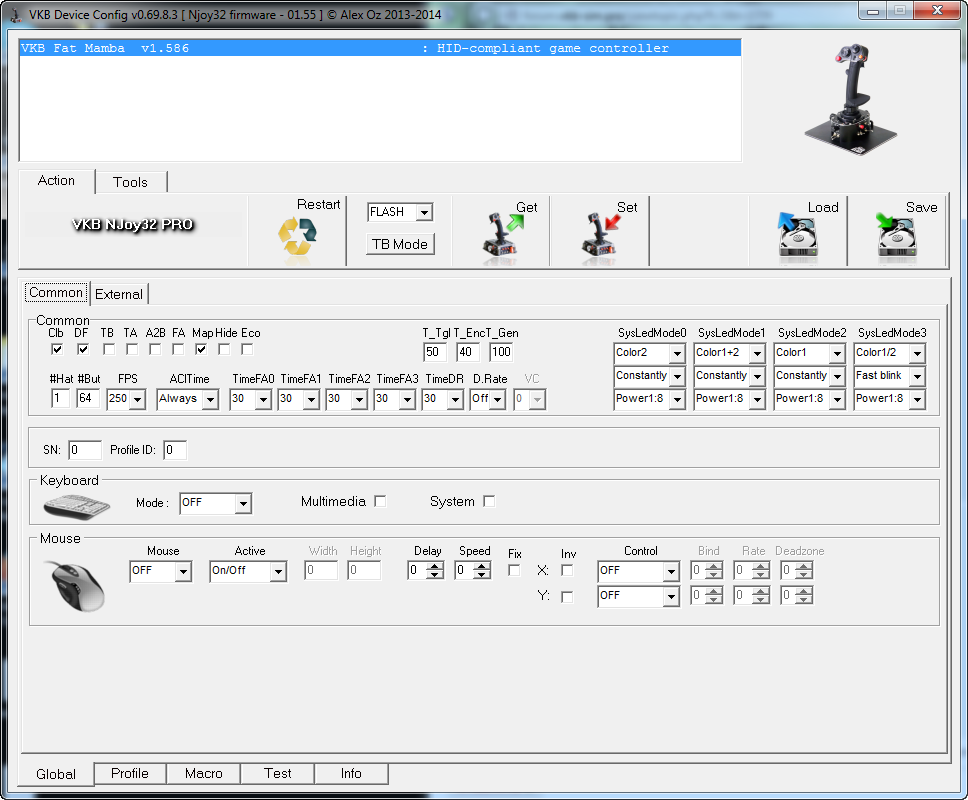Image resolution: width=968 pixels, height=800 pixels.
Task: Open the Profile bottom tab
Action: (130, 773)
